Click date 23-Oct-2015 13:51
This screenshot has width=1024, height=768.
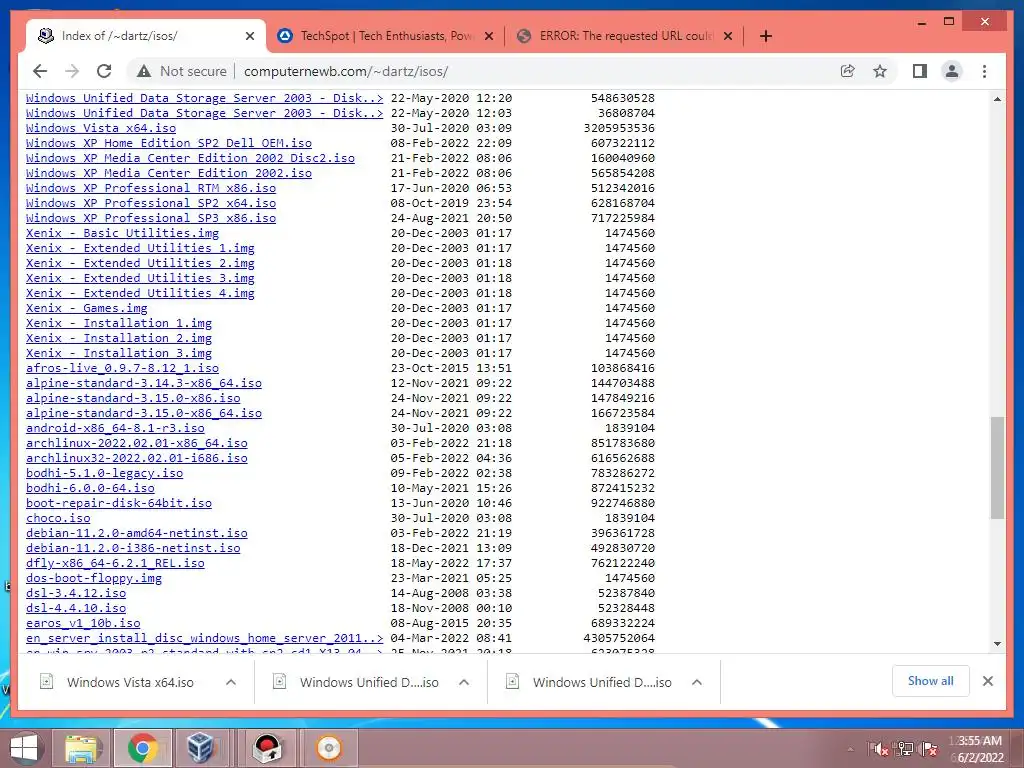[x=451, y=368]
